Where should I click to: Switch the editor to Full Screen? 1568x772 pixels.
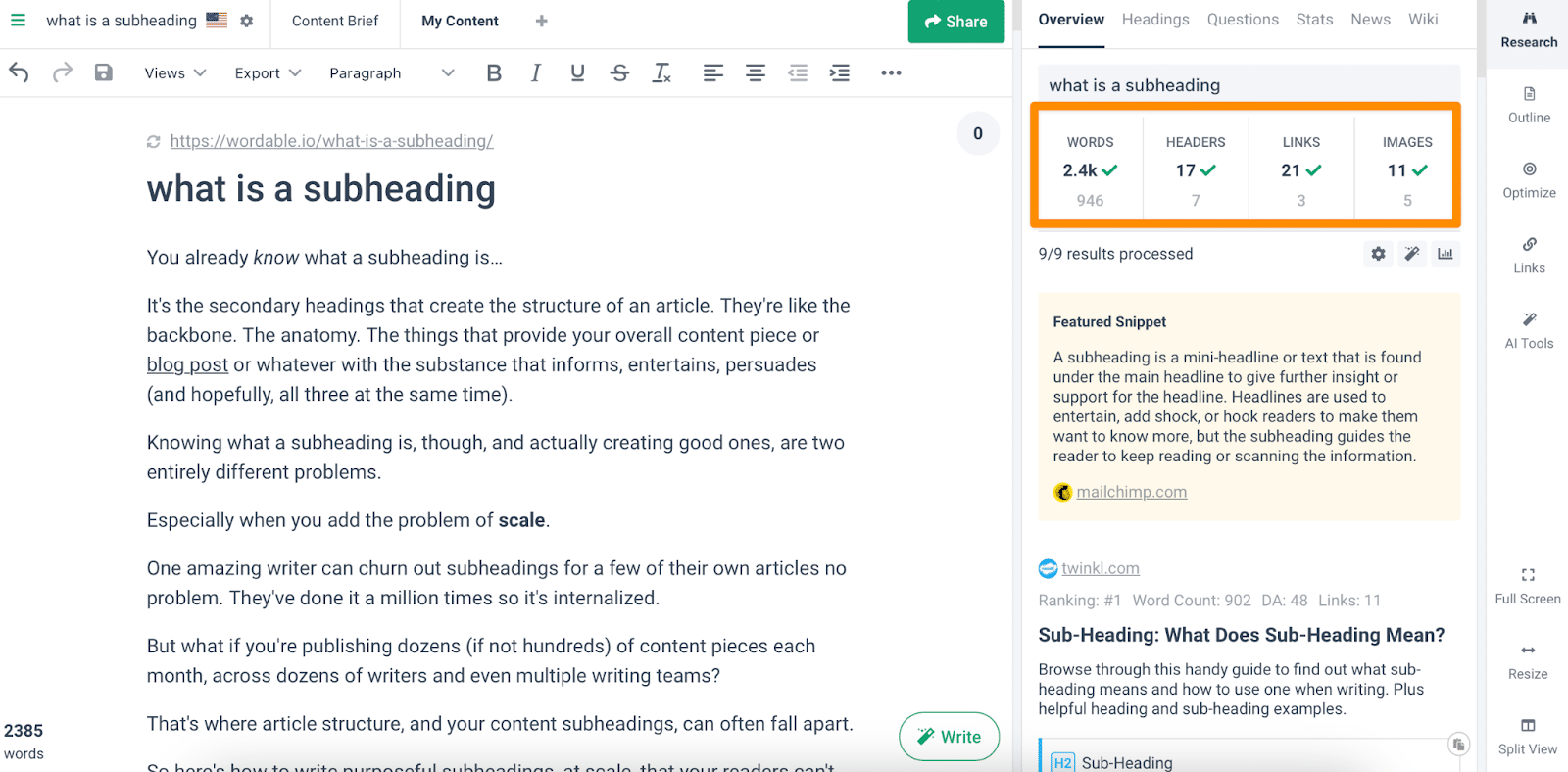point(1528,587)
